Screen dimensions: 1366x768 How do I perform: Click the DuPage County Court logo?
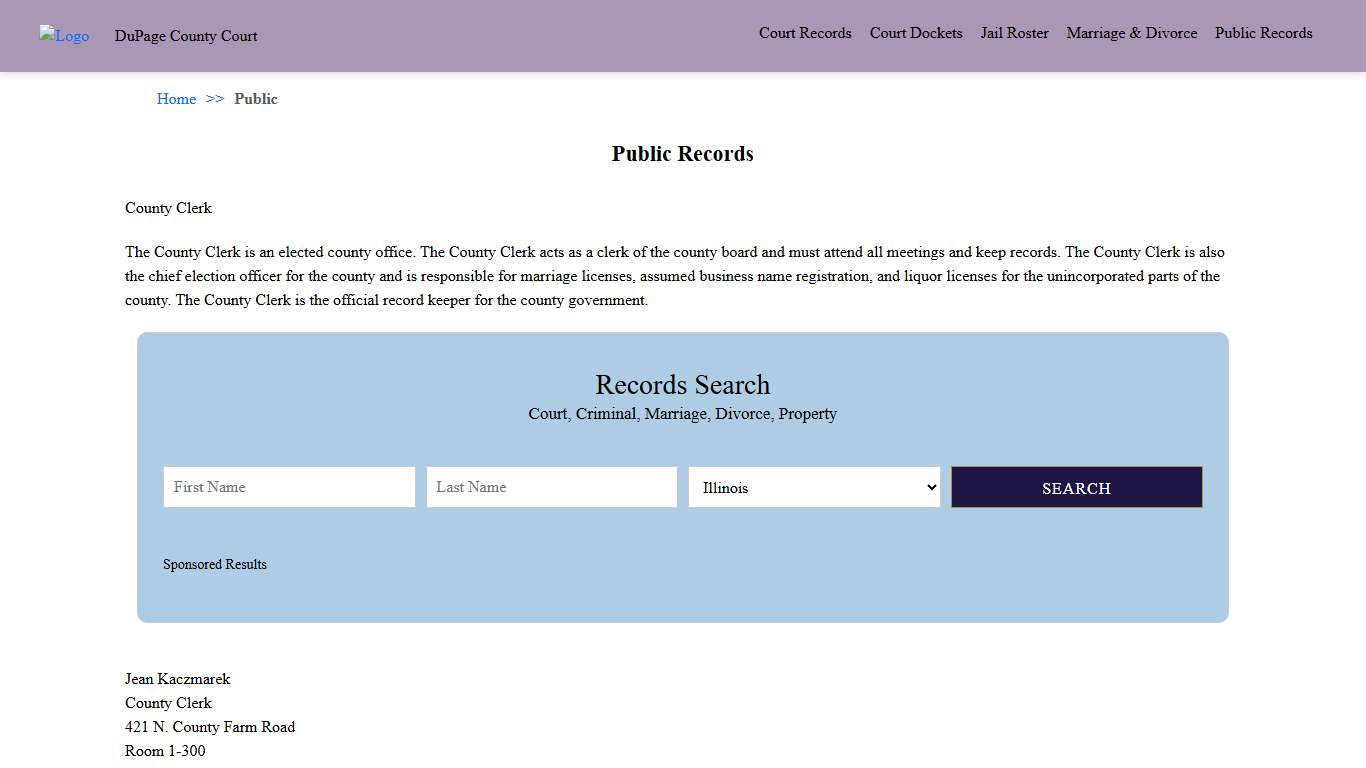(63, 36)
